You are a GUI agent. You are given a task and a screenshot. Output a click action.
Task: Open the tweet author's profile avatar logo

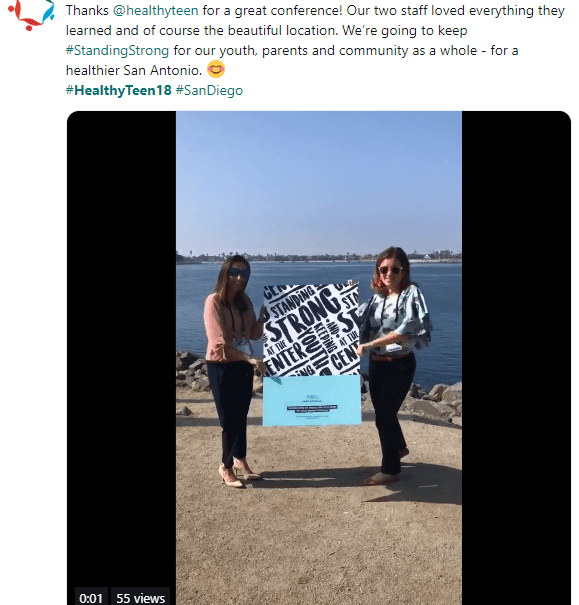[31, 15]
